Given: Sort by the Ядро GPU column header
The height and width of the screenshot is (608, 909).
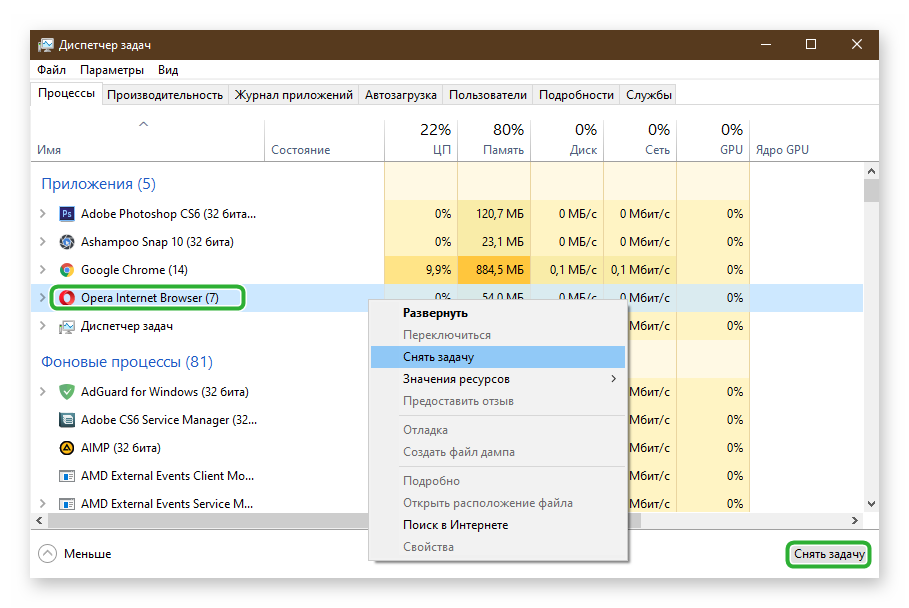Looking at the screenshot, I should 806,140.
